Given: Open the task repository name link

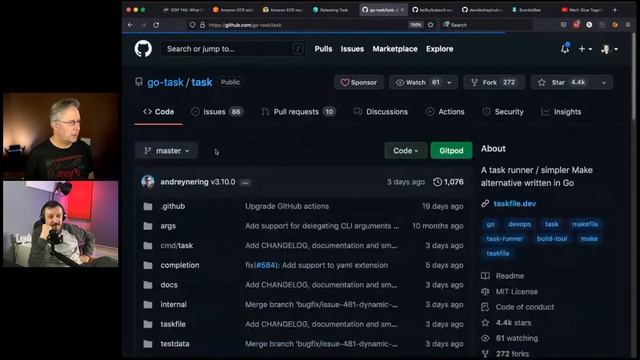Looking at the screenshot, I should click(x=202, y=82).
